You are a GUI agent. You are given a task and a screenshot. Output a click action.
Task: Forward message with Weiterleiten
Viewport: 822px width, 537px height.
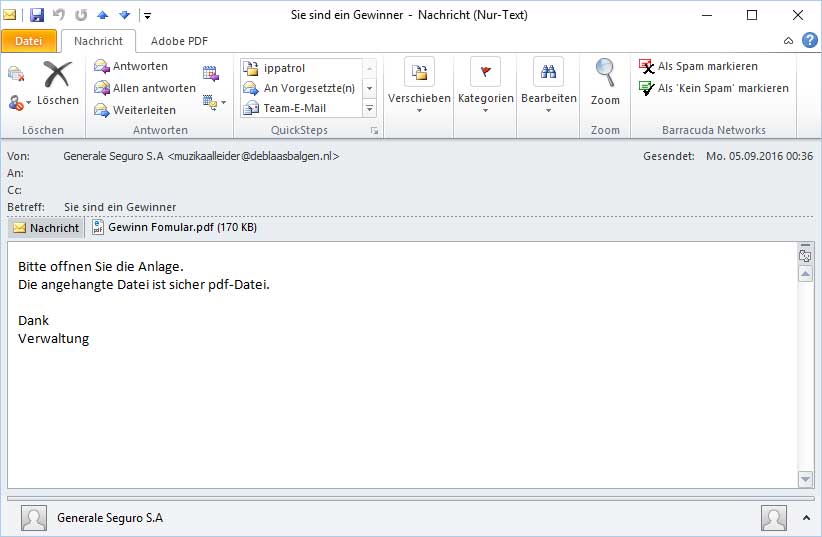coord(135,110)
